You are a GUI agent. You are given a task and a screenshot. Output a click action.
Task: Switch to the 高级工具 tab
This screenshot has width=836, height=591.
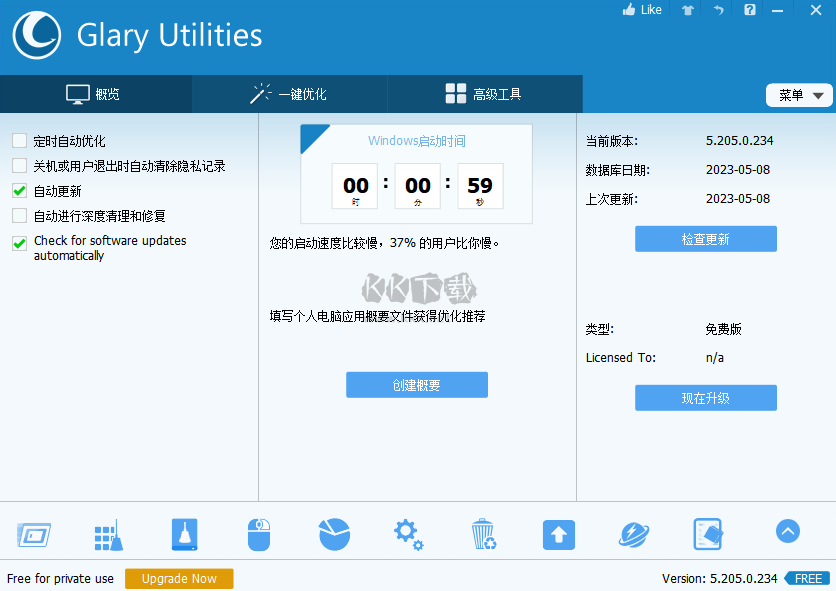(x=484, y=94)
